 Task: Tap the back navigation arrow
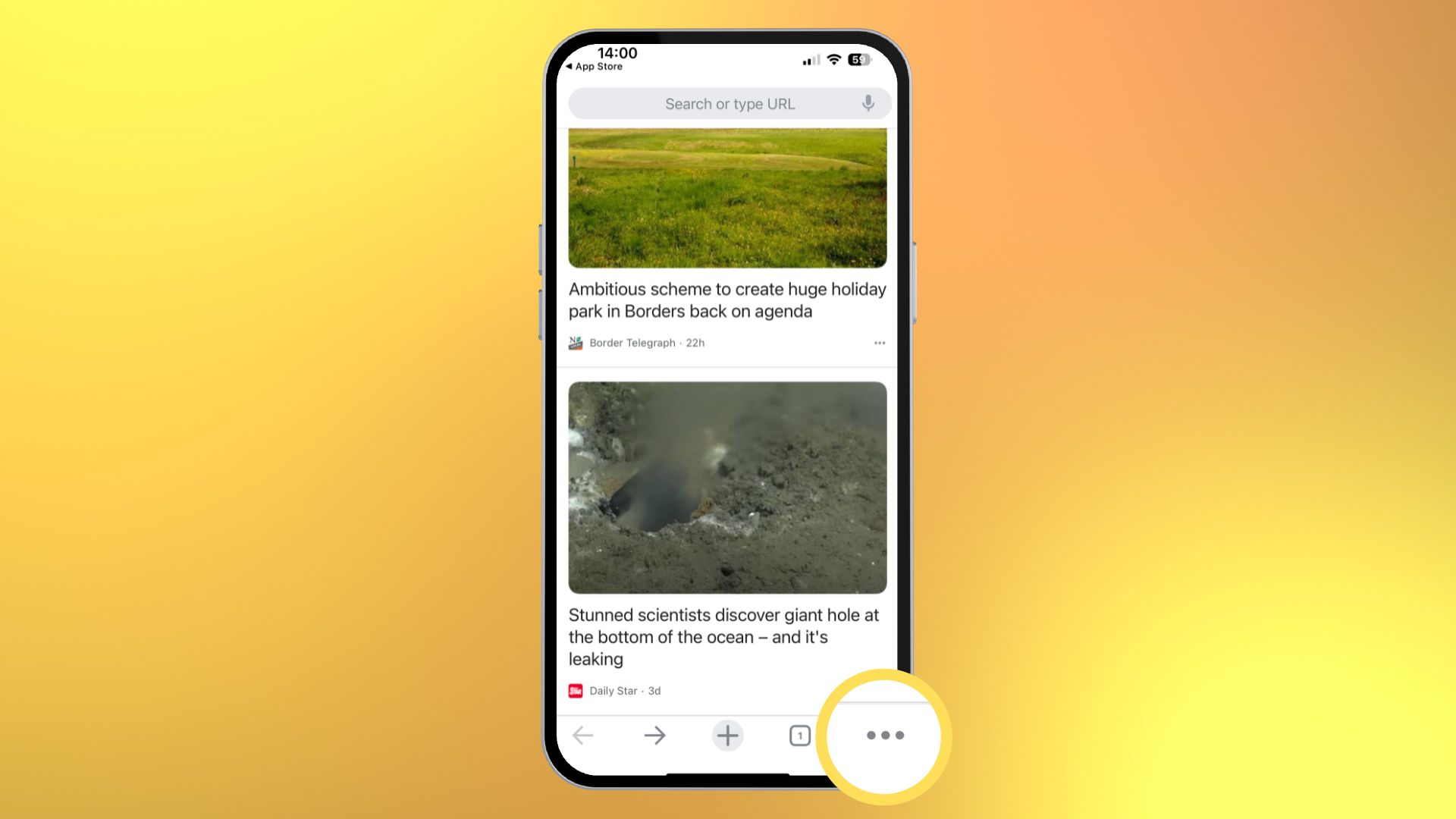(582, 736)
